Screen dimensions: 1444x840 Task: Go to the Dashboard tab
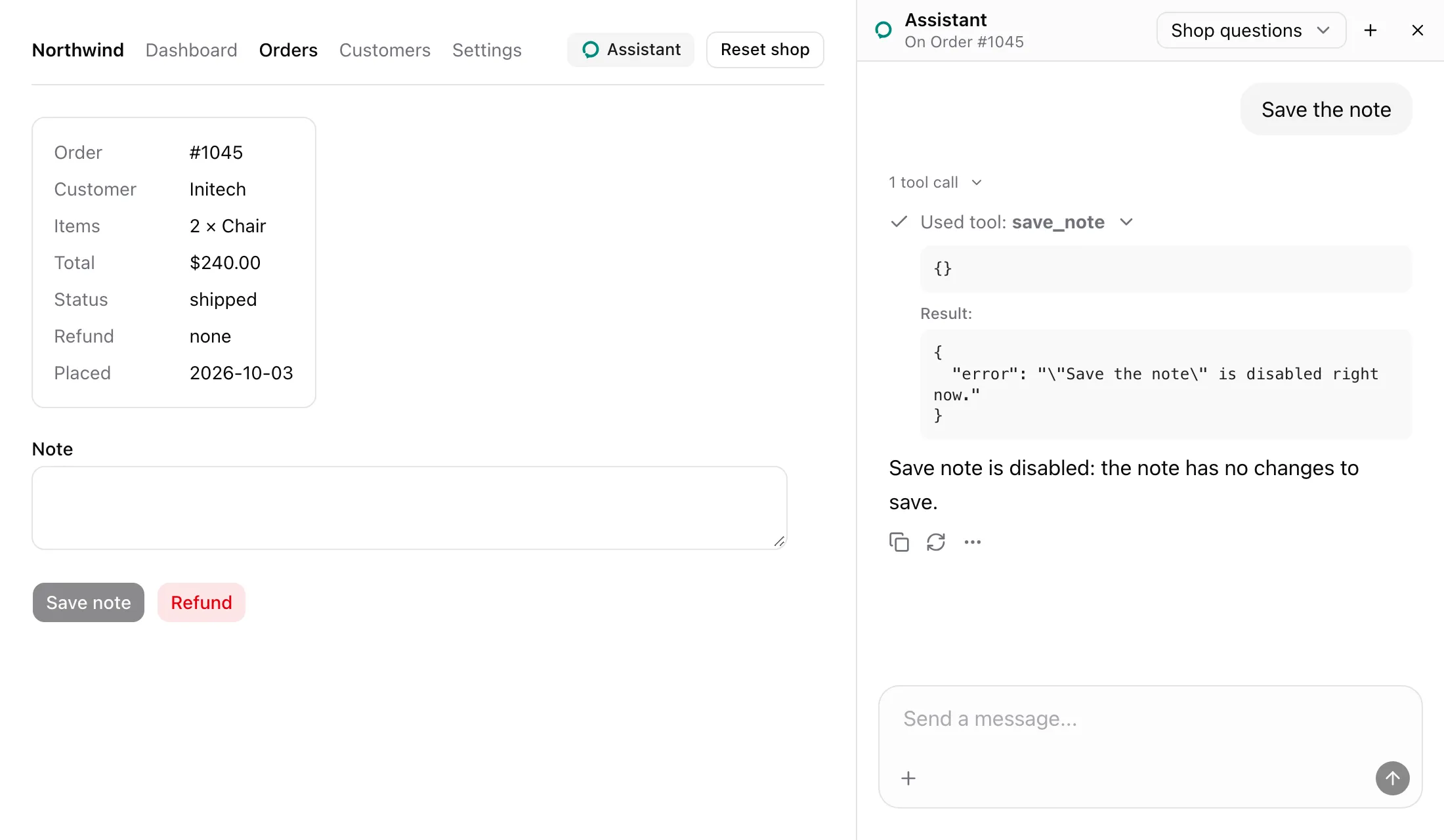click(x=191, y=50)
